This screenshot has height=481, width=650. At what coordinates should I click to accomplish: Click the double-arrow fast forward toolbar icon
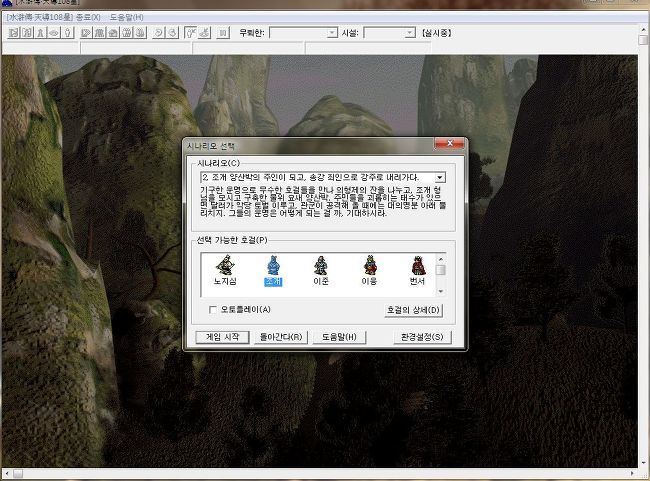pyautogui.click(x=86, y=33)
